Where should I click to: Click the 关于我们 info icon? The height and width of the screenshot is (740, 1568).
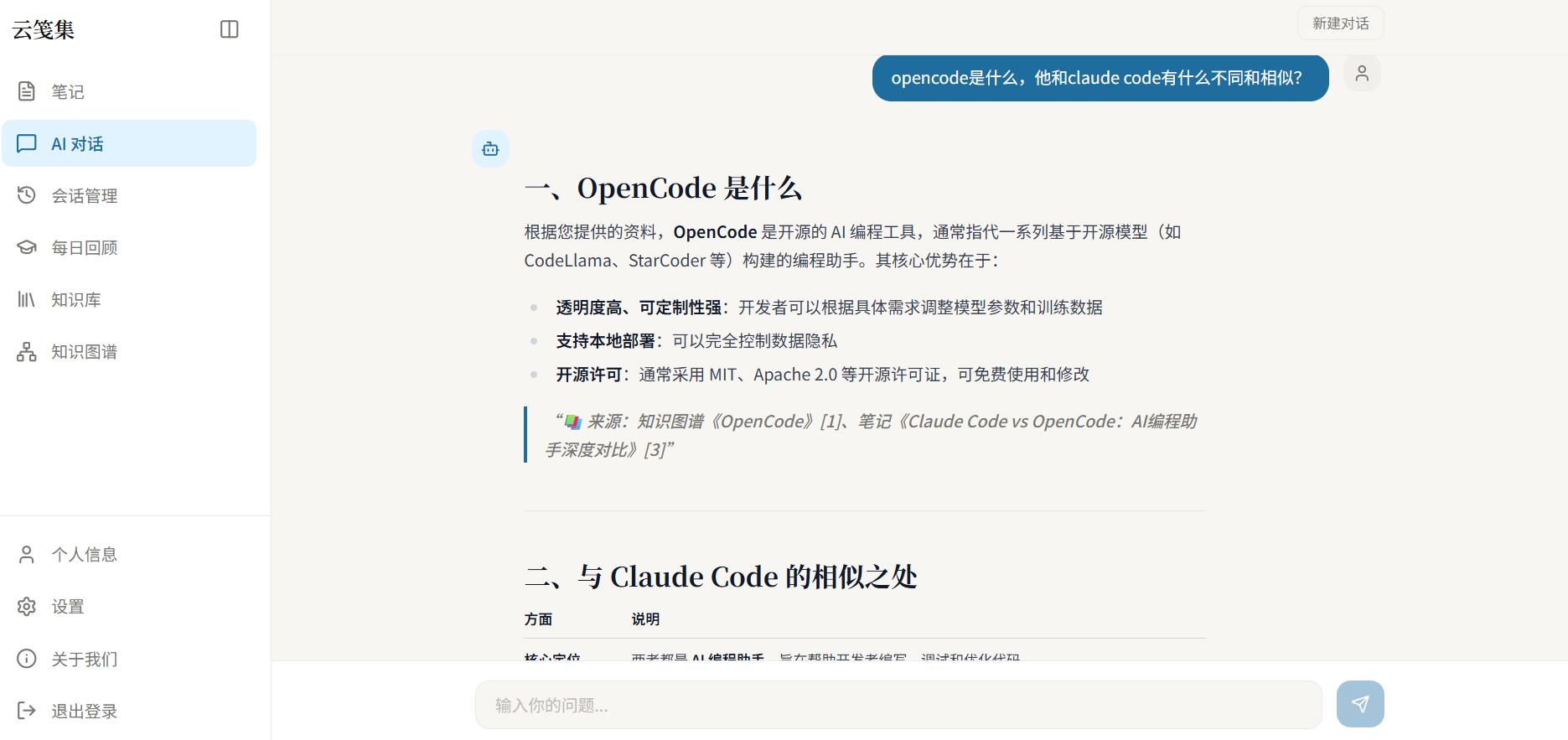click(27, 659)
